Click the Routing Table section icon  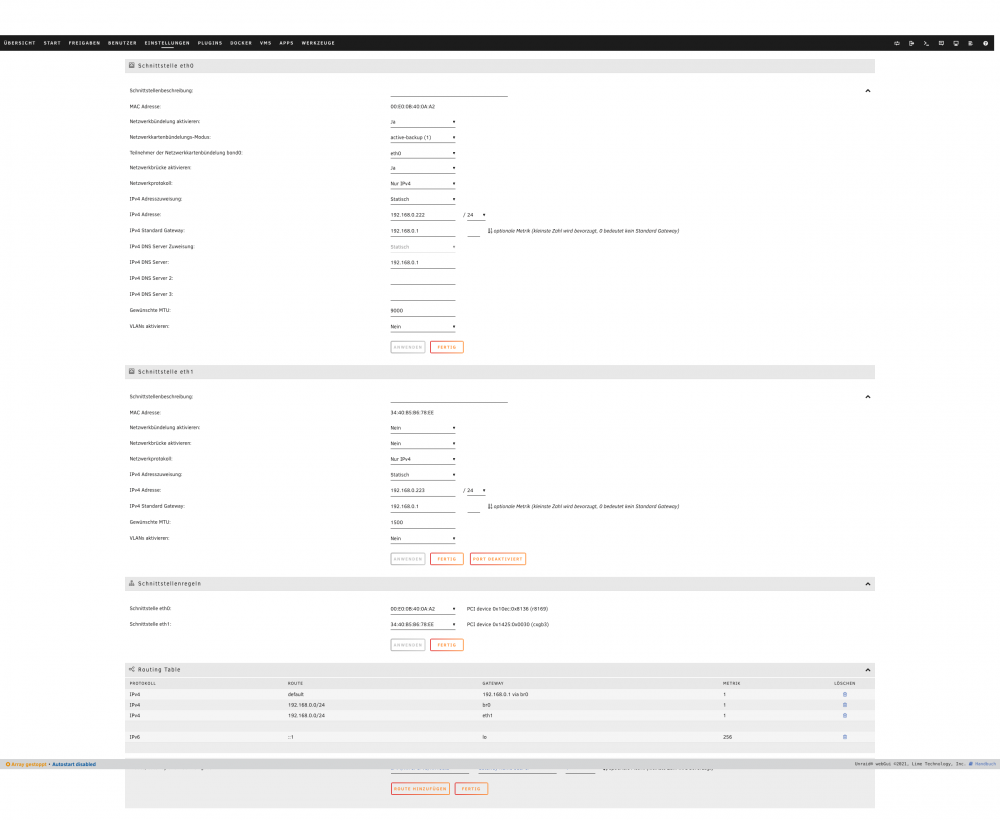point(132,670)
